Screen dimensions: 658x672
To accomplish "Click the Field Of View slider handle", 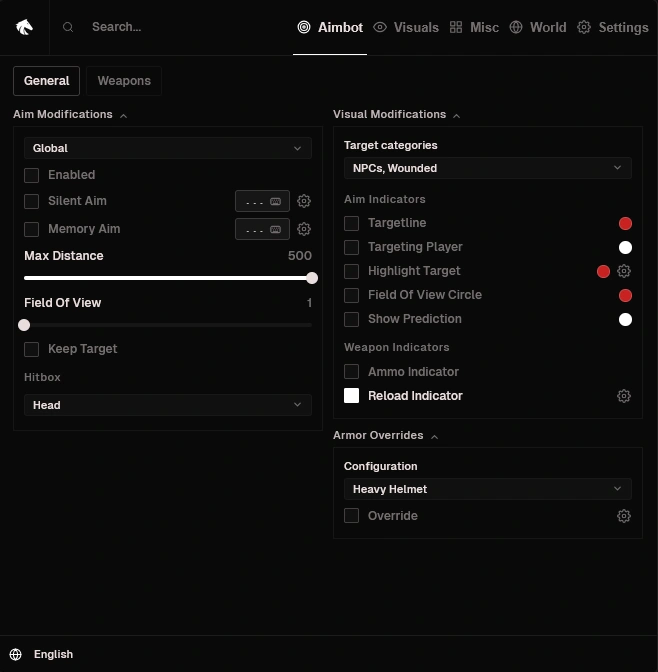I will click(x=24, y=325).
